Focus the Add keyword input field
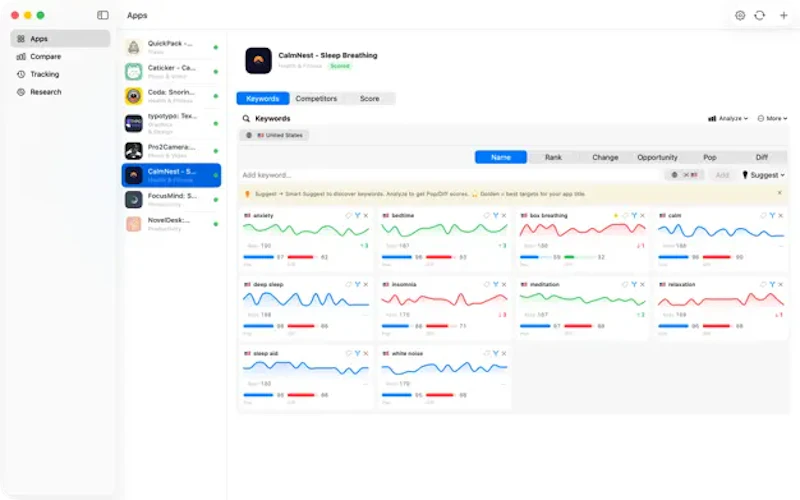Screen dimensions: 800x500 tap(450, 175)
